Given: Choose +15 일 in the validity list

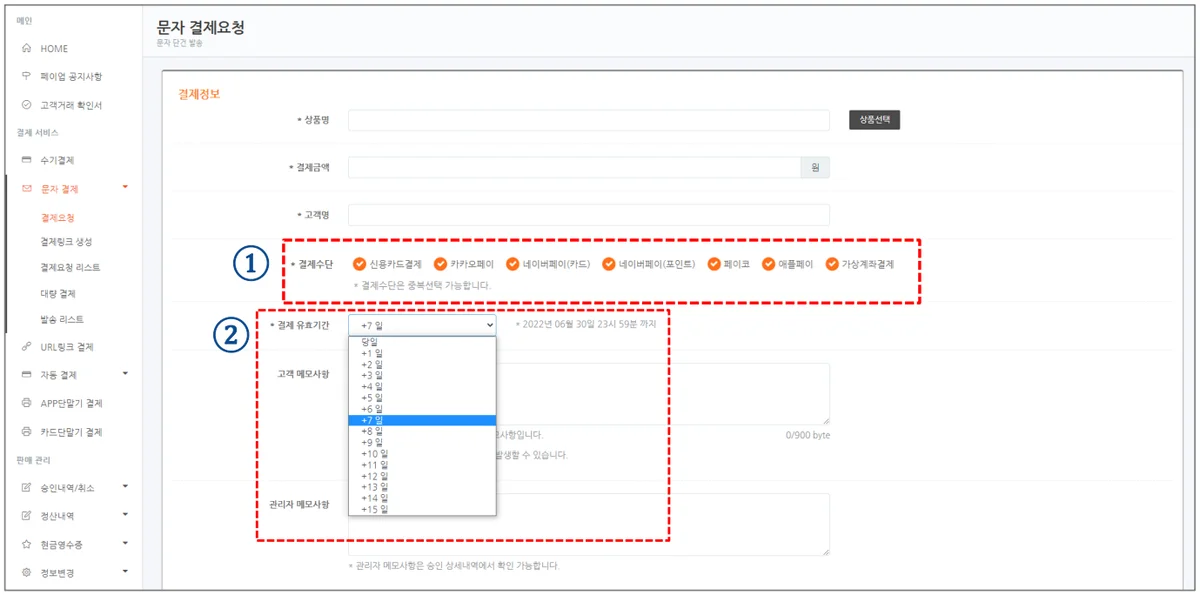Looking at the screenshot, I should (422, 509).
